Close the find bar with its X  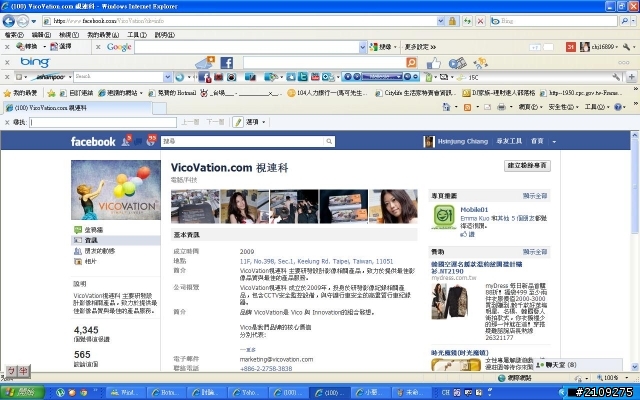coord(7,122)
